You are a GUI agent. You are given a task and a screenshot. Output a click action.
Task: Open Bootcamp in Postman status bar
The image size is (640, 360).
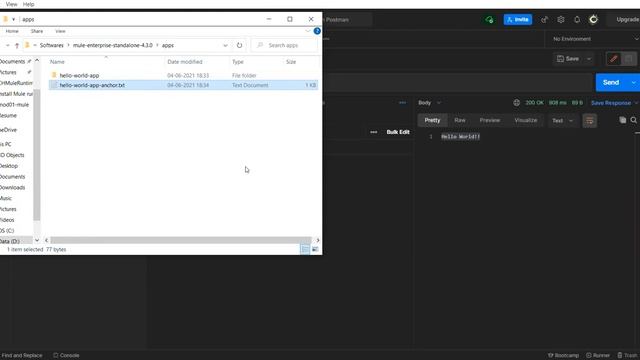coord(563,356)
